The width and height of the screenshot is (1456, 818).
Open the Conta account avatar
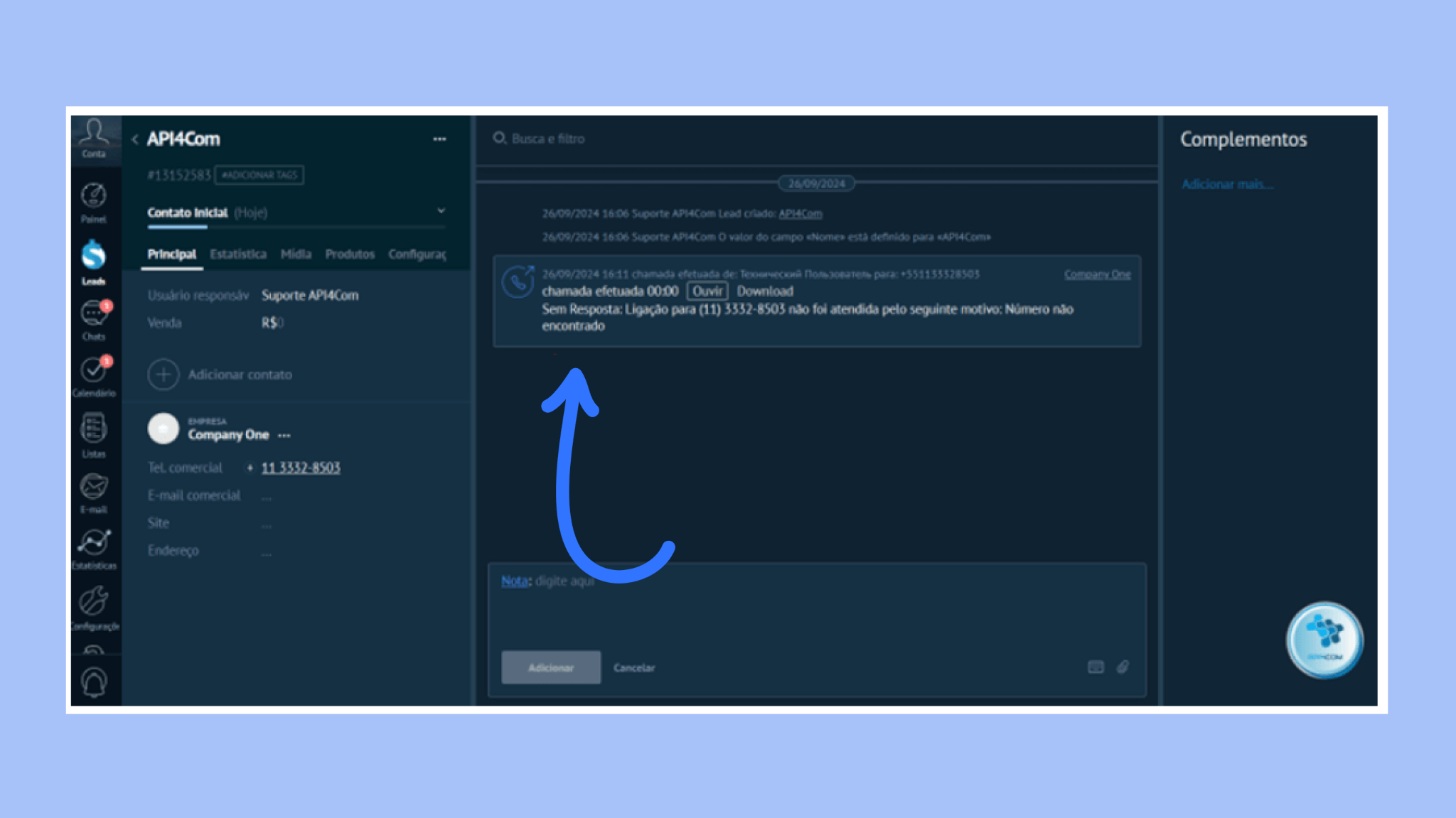pyautogui.click(x=94, y=138)
